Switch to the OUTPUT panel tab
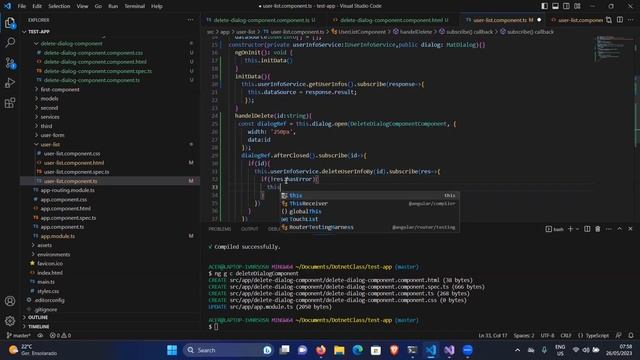Screen dimensions: 640x360 point(249,229)
